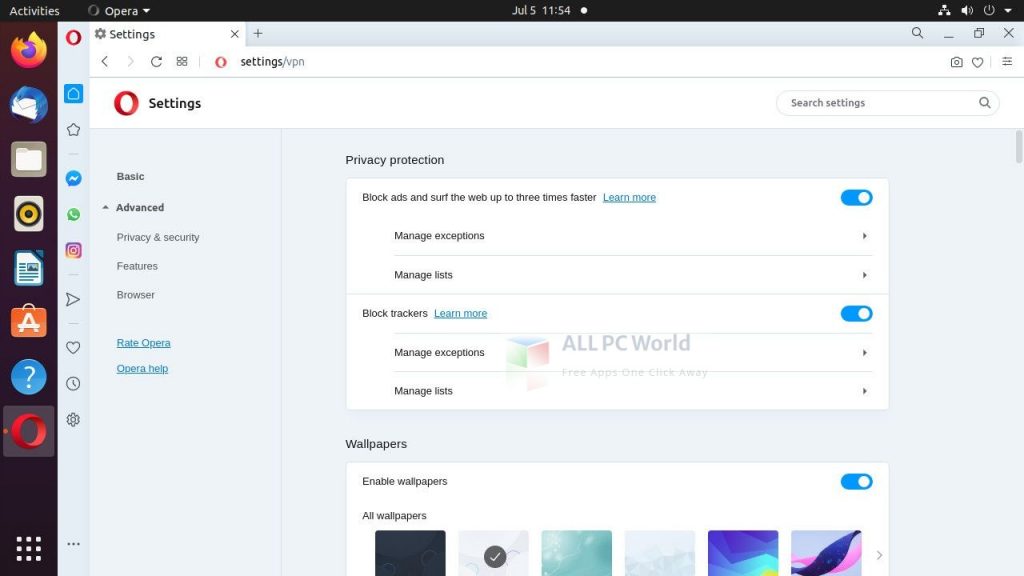Open sidebar three-dot setup menu

click(x=73, y=543)
